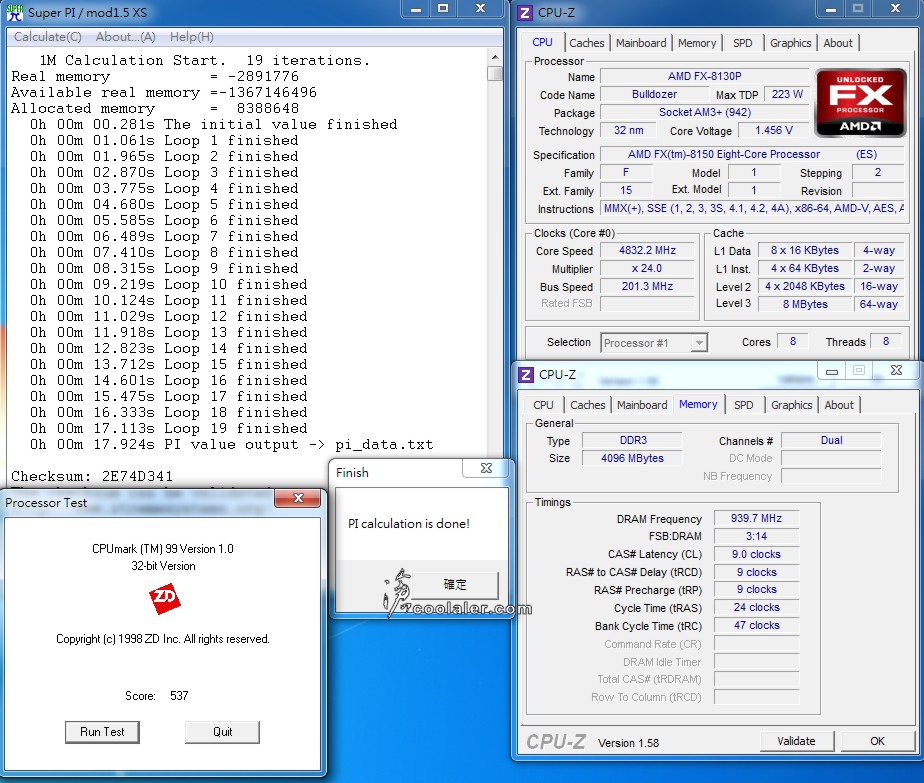Click Quit in Processor Test window
Image resolution: width=924 pixels, height=783 pixels.
(222, 732)
